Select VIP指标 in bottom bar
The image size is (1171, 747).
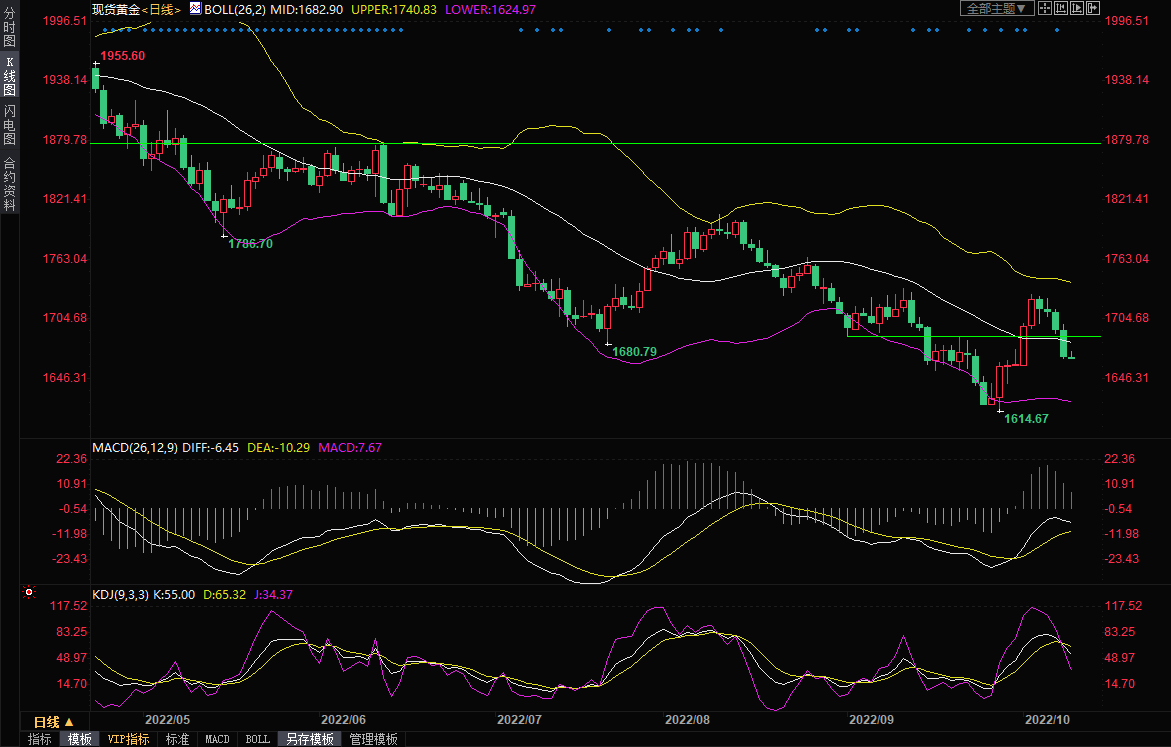128,739
